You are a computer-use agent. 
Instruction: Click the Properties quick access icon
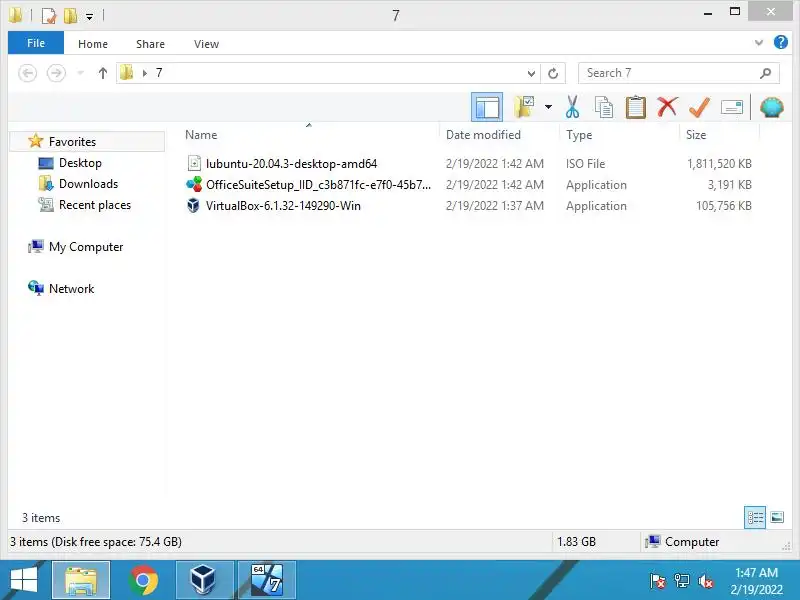coord(48,16)
